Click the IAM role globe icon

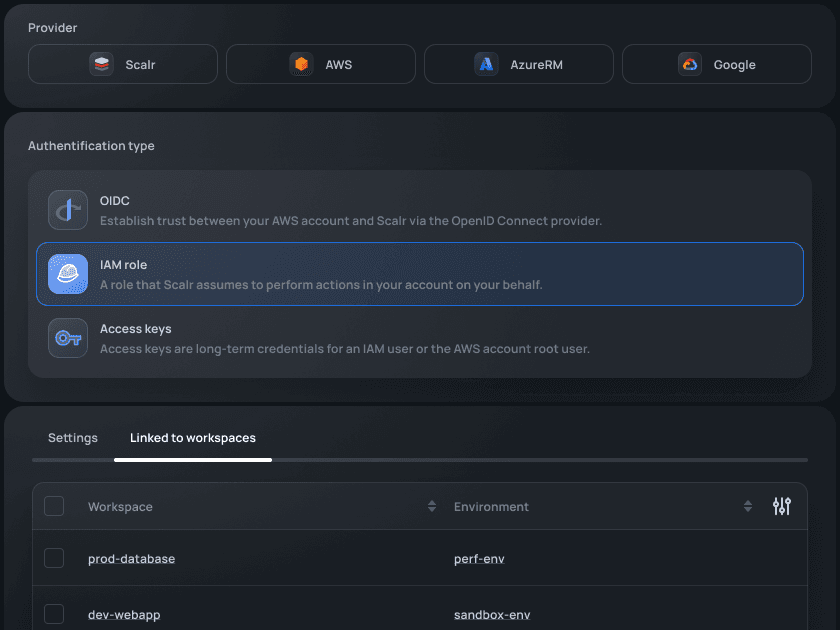tap(67, 274)
